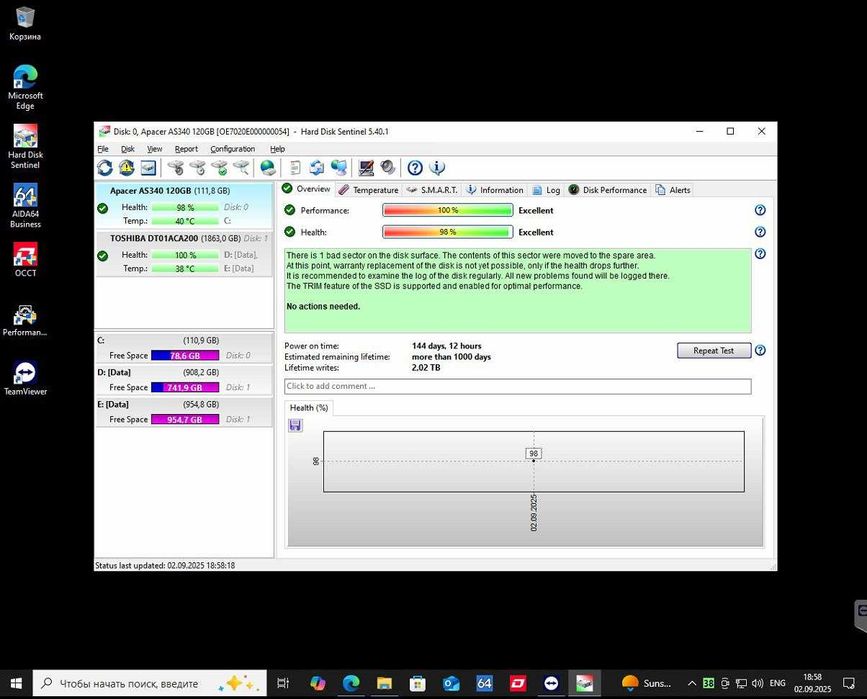Image resolution: width=867 pixels, height=699 pixels.
Task: Click the ENG language indicator
Action: click(777, 684)
